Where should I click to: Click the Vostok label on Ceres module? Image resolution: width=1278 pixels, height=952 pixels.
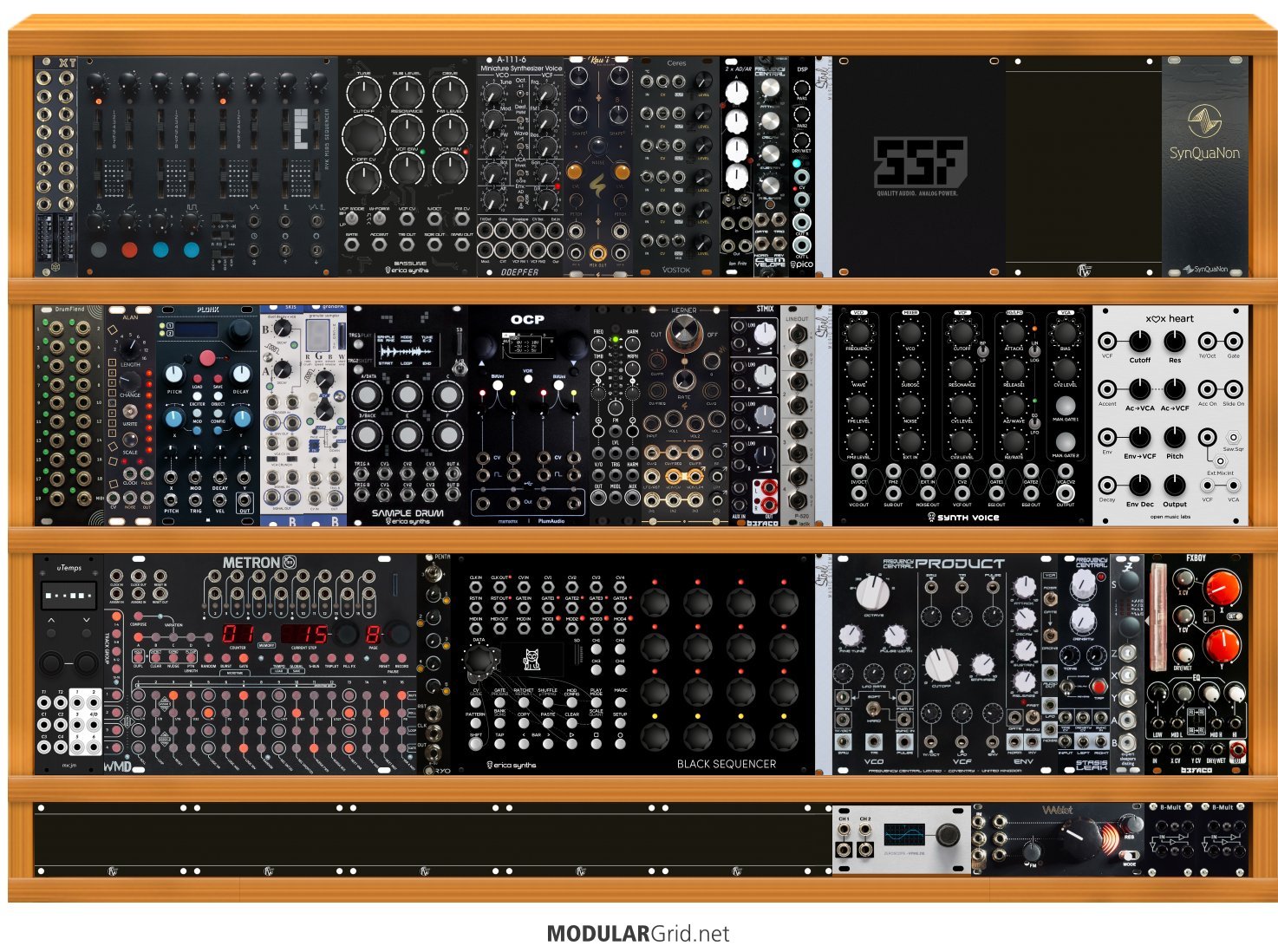click(x=676, y=270)
